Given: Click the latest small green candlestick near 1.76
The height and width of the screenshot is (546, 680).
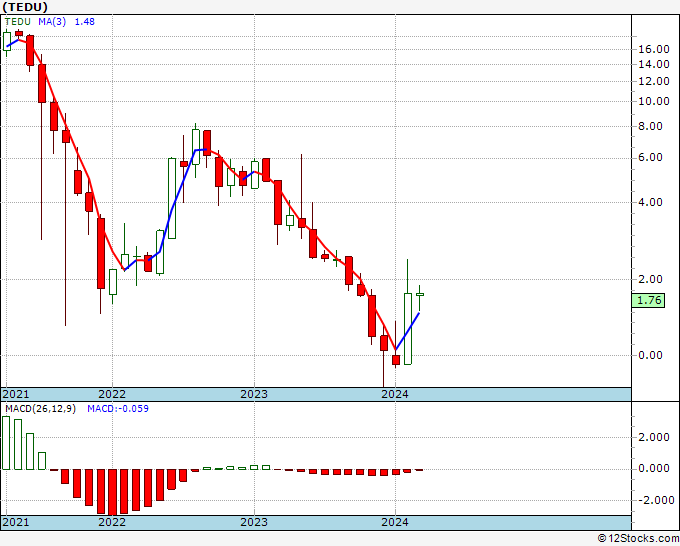Looking at the screenshot, I should pos(419,295).
